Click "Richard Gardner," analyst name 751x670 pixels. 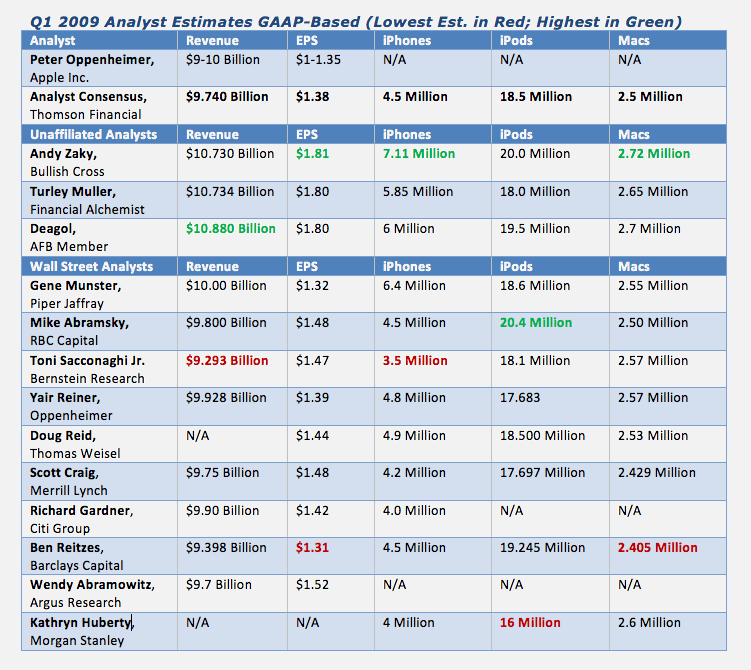81,511
